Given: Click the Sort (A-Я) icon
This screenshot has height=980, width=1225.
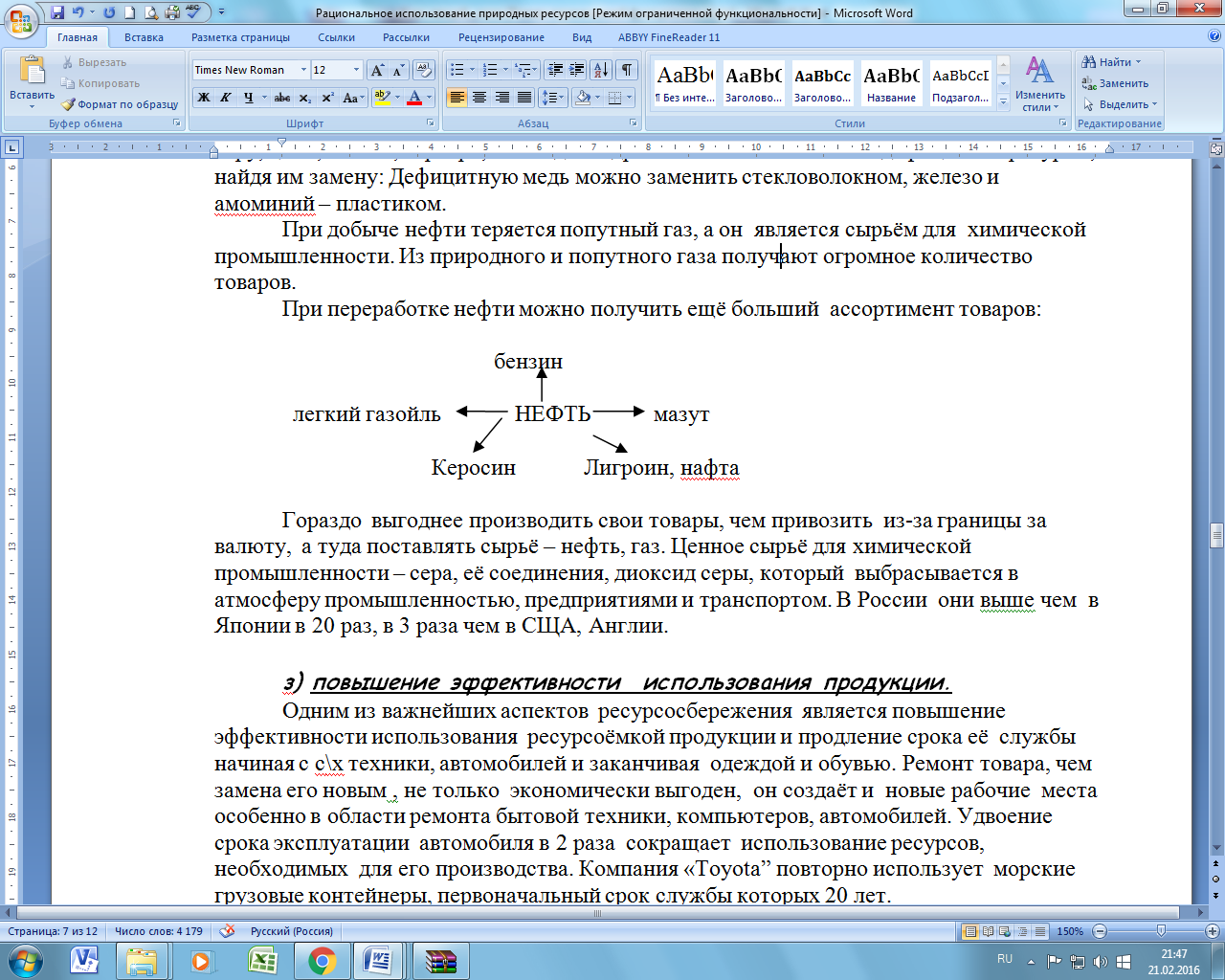Looking at the screenshot, I should click(x=600, y=70).
